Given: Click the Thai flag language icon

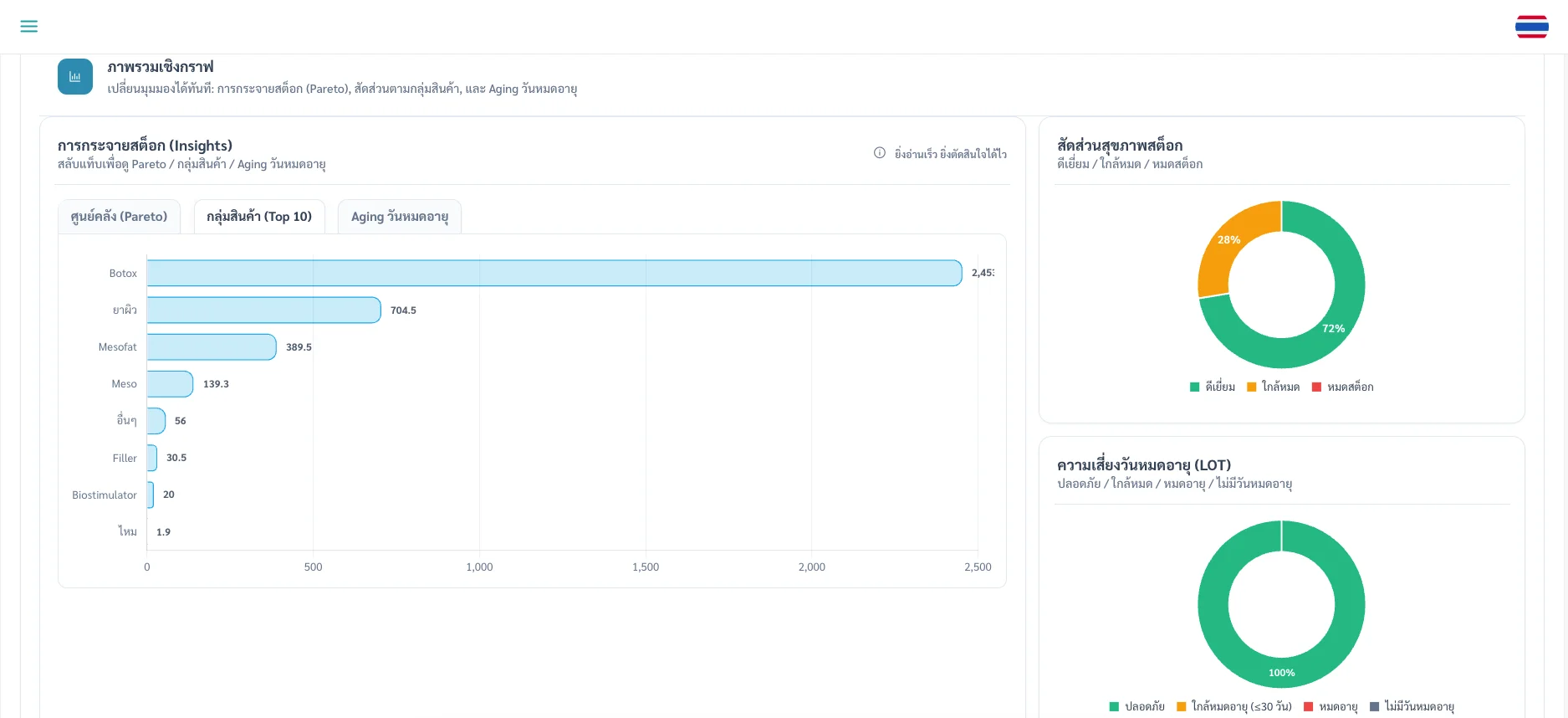Looking at the screenshot, I should pyautogui.click(x=1531, y=27).
